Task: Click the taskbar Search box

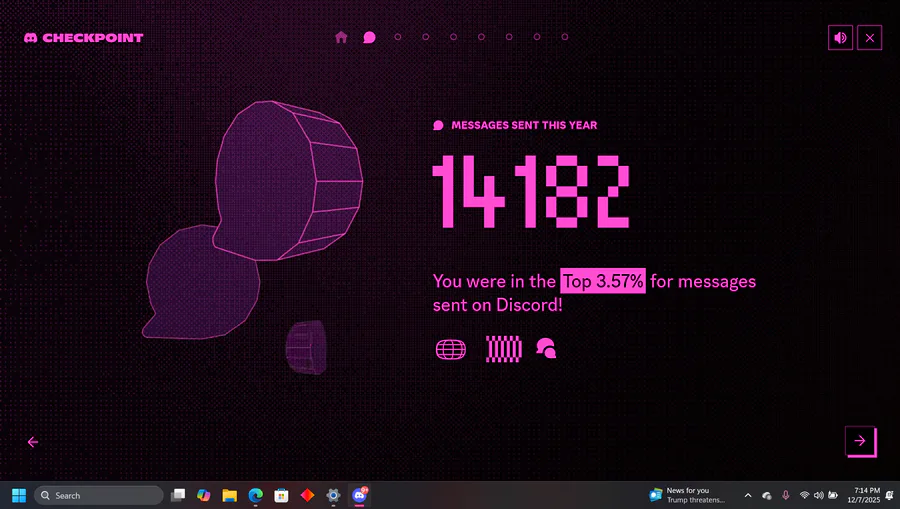Action: [x=99, y=495]
